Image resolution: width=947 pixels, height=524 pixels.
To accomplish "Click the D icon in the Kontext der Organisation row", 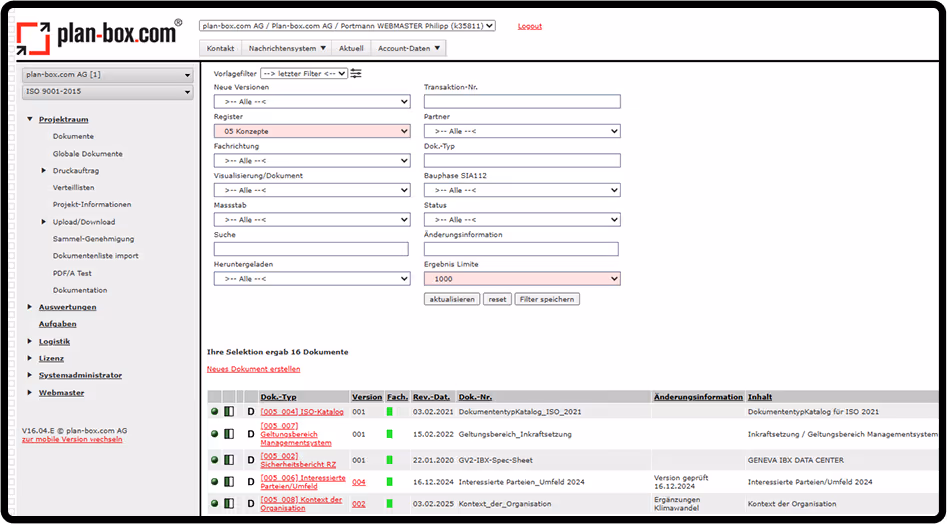I will [251, 503].
